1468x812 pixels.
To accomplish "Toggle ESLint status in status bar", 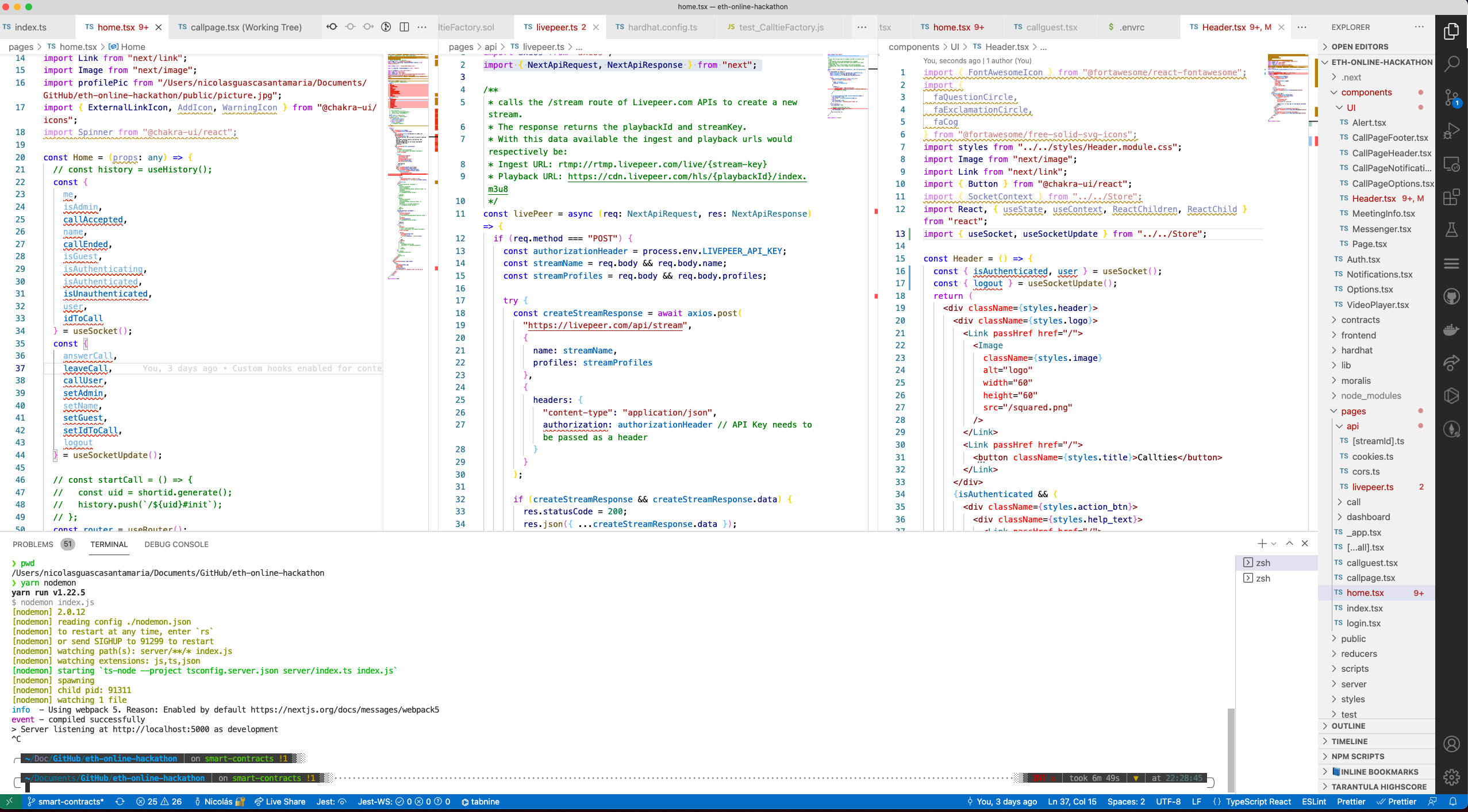I will 1314,802.
